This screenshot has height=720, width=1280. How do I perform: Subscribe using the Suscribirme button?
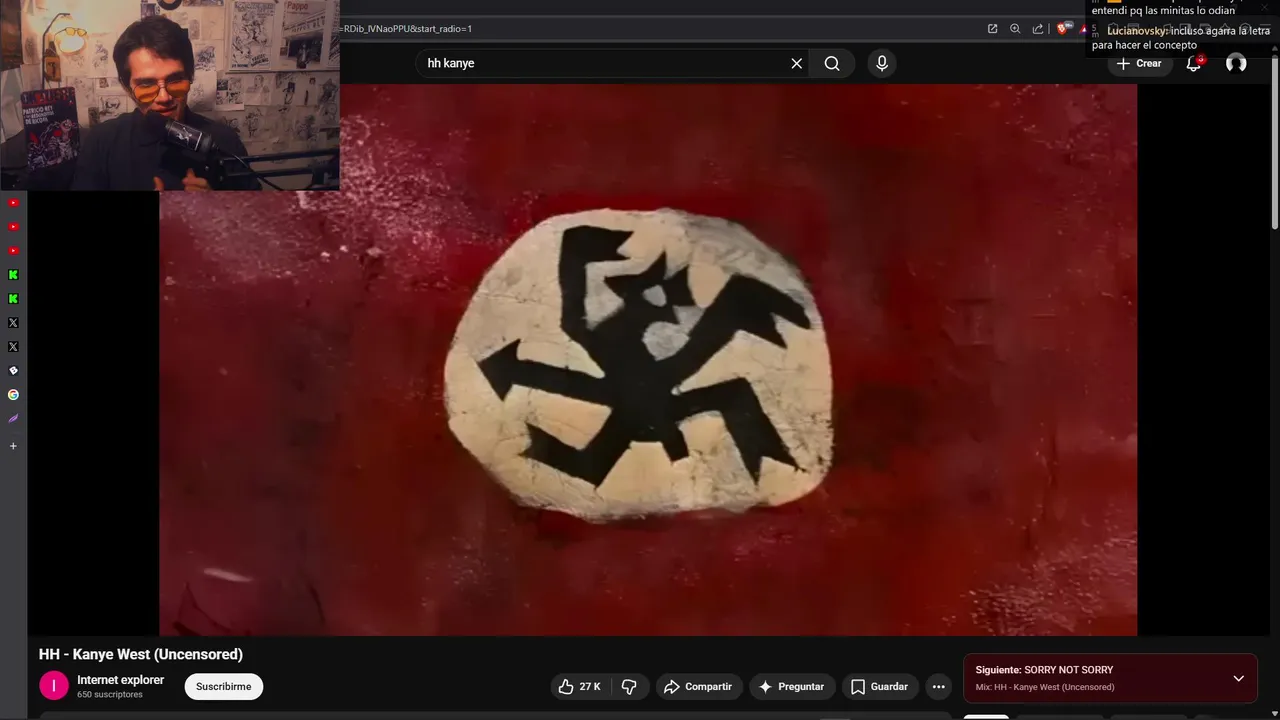[224, 687]
